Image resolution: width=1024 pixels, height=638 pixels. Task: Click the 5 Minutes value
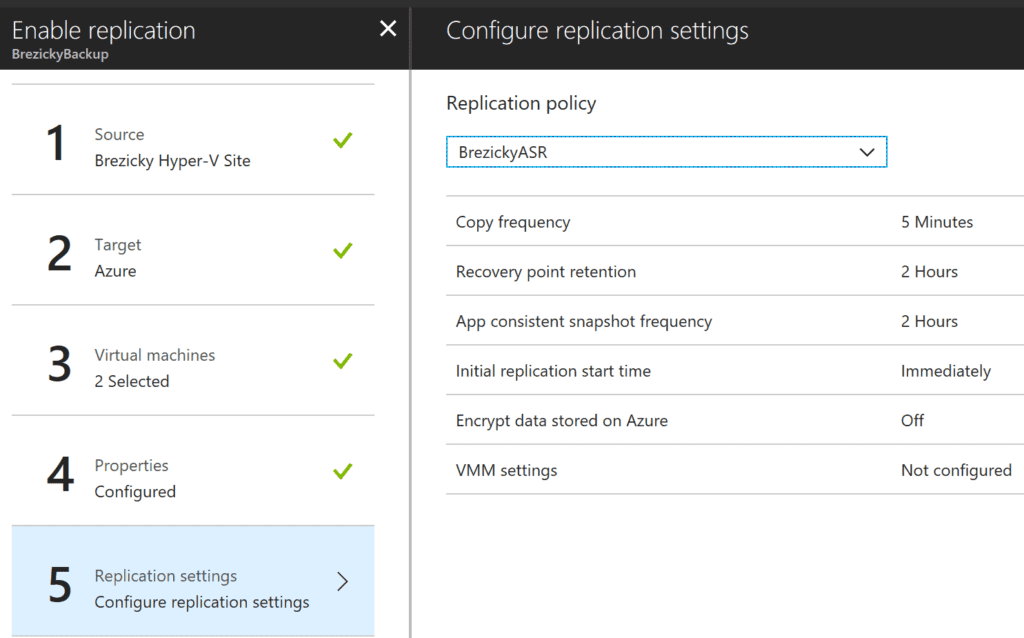(936, 222)
